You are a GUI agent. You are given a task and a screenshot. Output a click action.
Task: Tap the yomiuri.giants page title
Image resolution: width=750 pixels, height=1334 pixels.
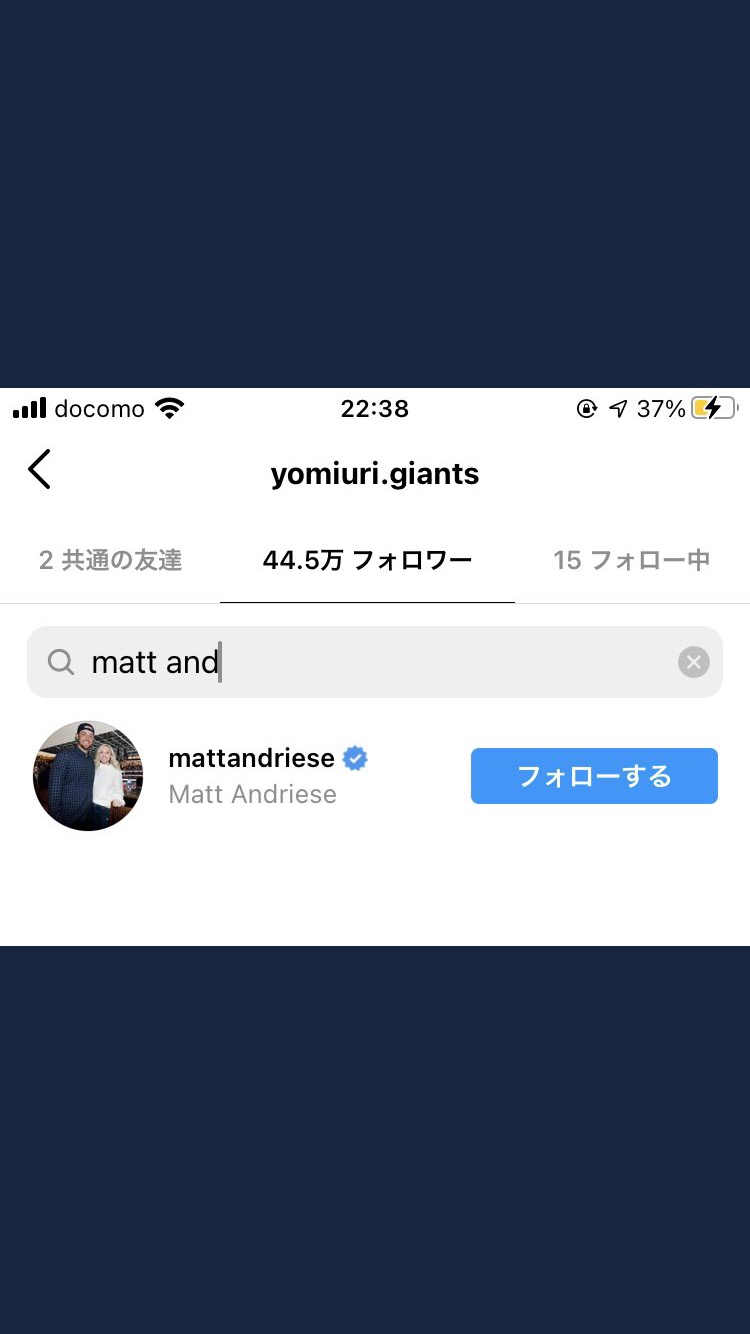(x=375, y=473)
